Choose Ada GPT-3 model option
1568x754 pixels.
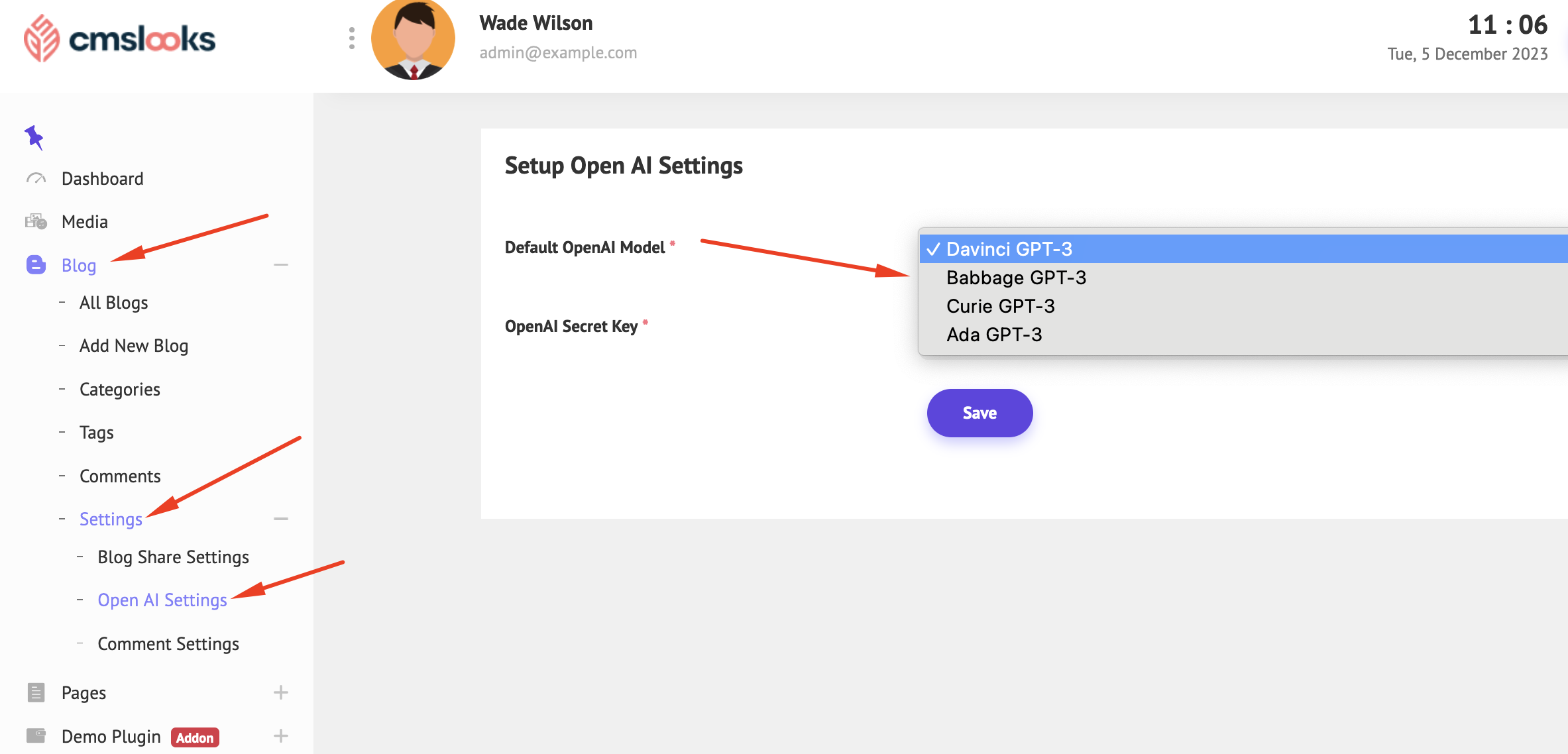pos(1243,335)
